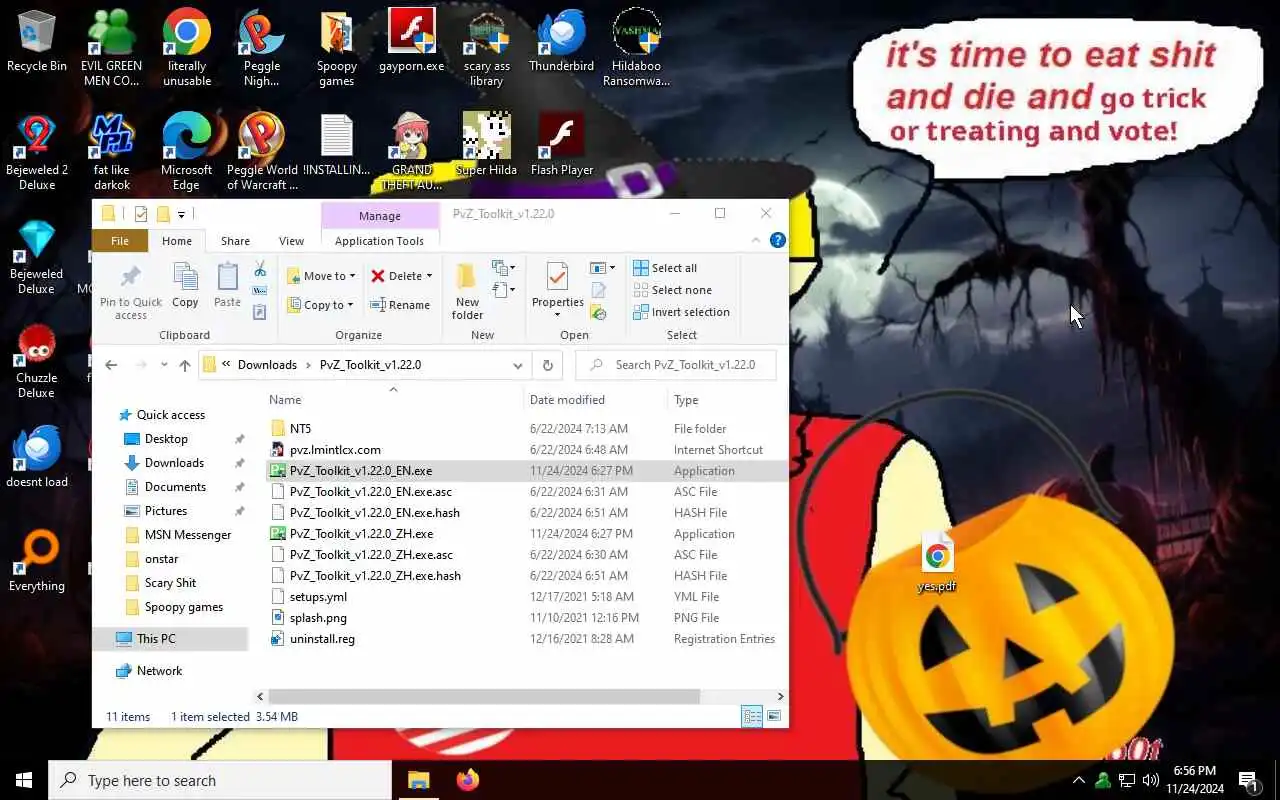Viewport: 1280px width, 800px height.
Task: Select the Everything desktop shortcut
Action: tap(37, 562)
